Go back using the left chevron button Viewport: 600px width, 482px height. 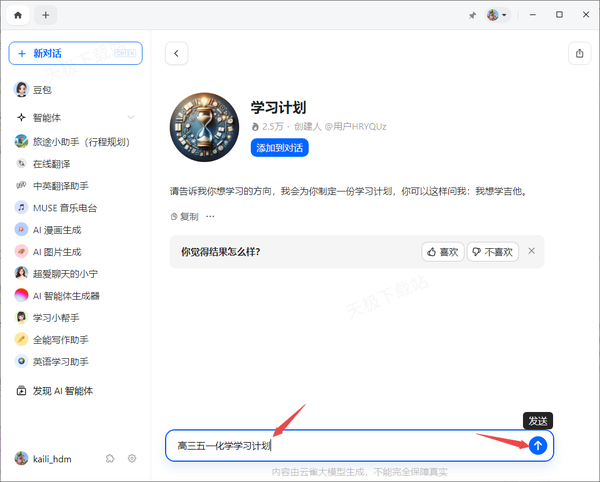point(177,53)
